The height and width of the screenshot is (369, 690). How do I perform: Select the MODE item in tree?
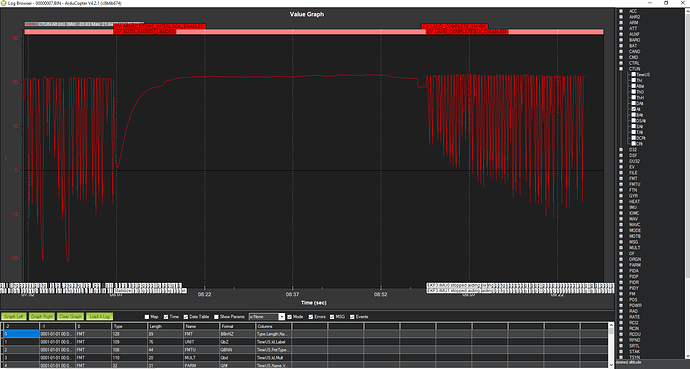[635, 230]
